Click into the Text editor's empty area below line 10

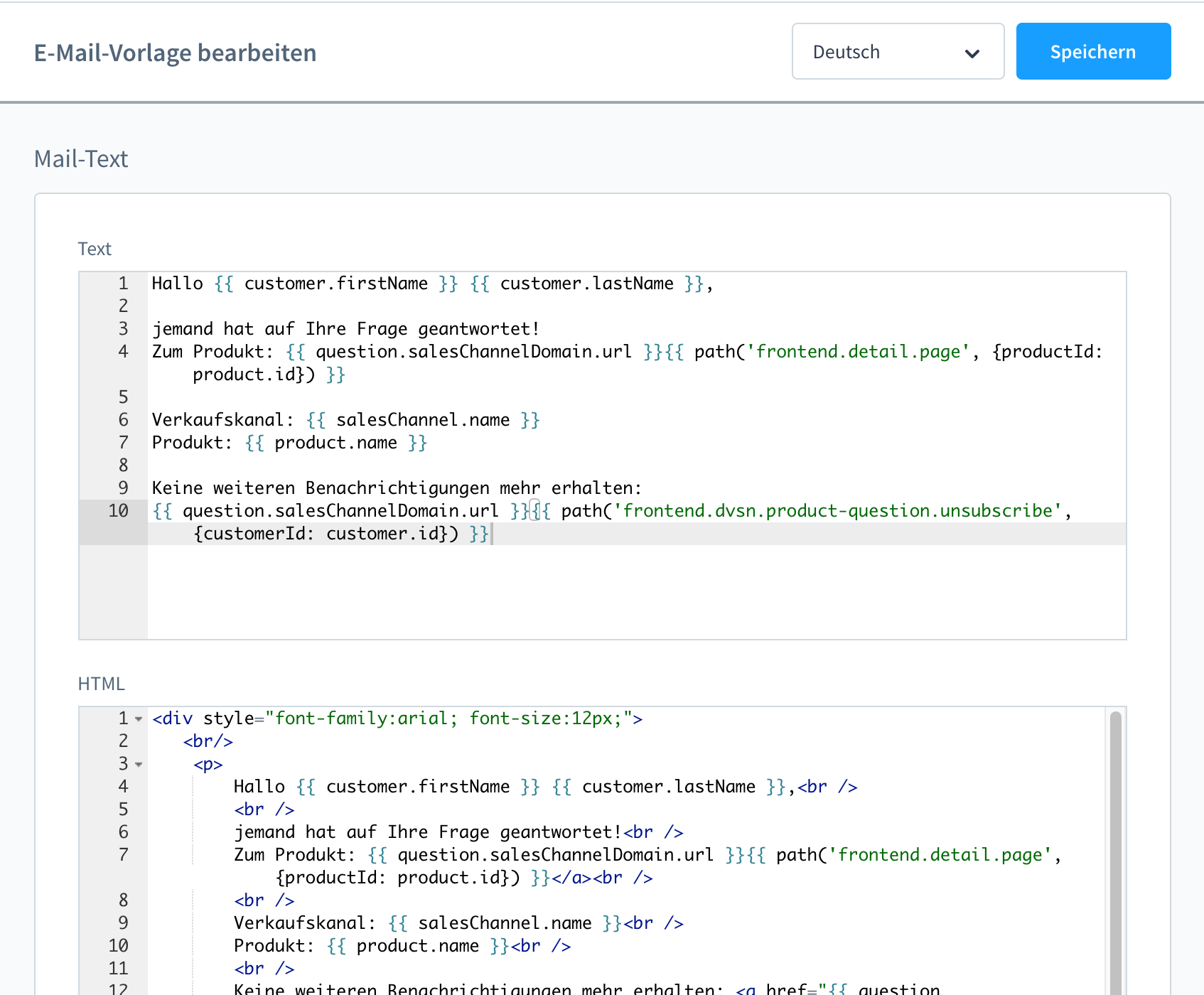coord(636,591)
